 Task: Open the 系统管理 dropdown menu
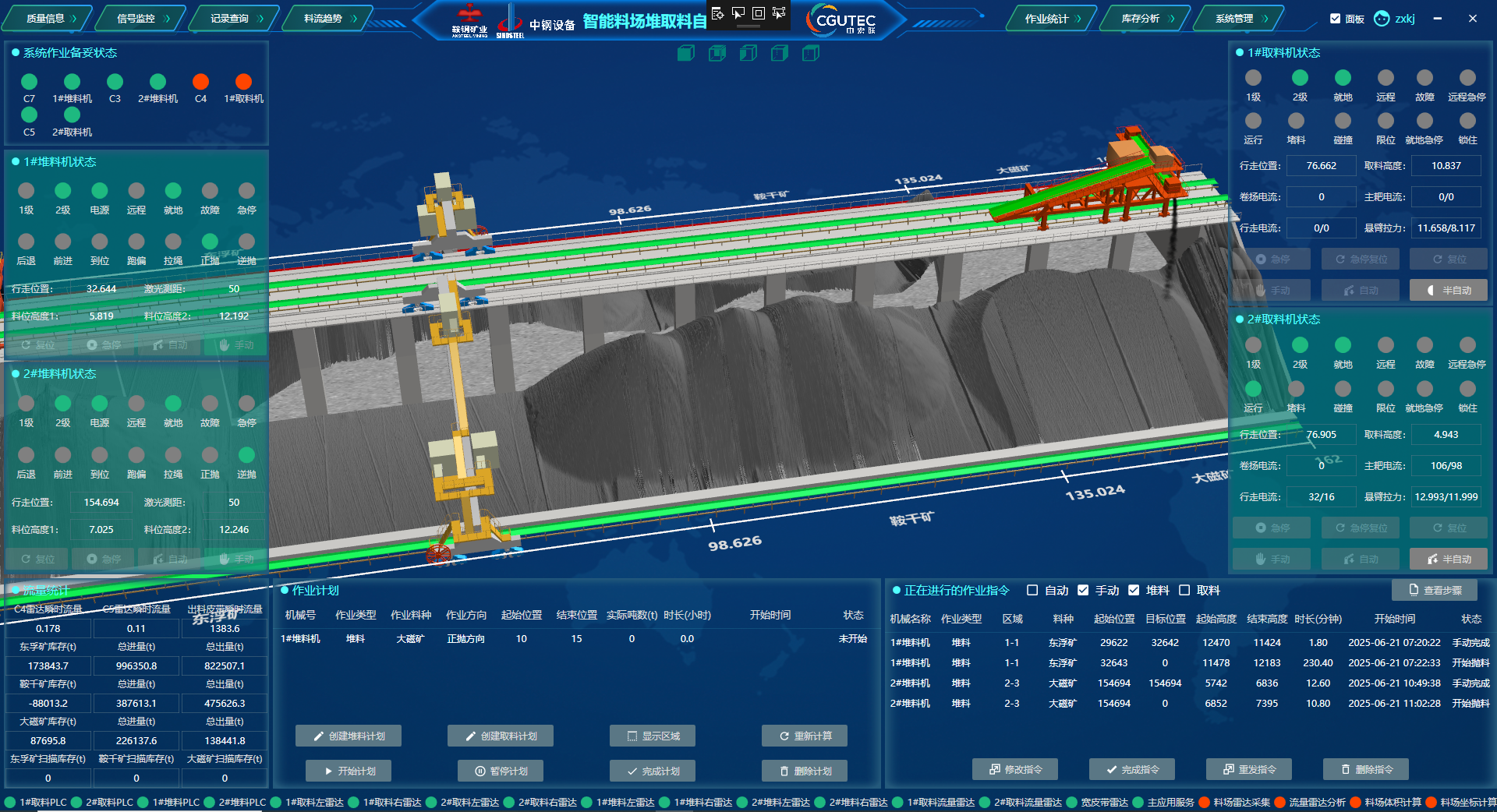[x=1241, y=18]
